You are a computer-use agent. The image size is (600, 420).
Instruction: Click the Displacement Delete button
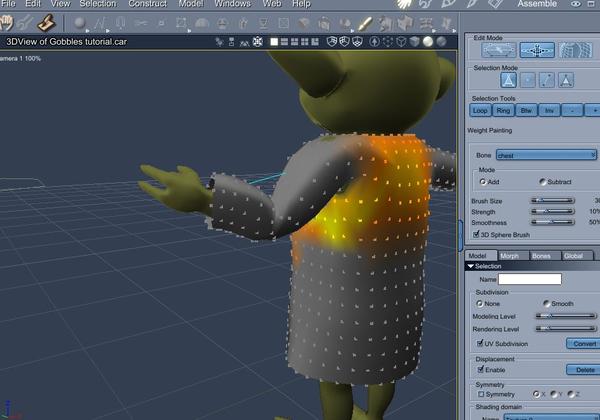pos(583,370)
